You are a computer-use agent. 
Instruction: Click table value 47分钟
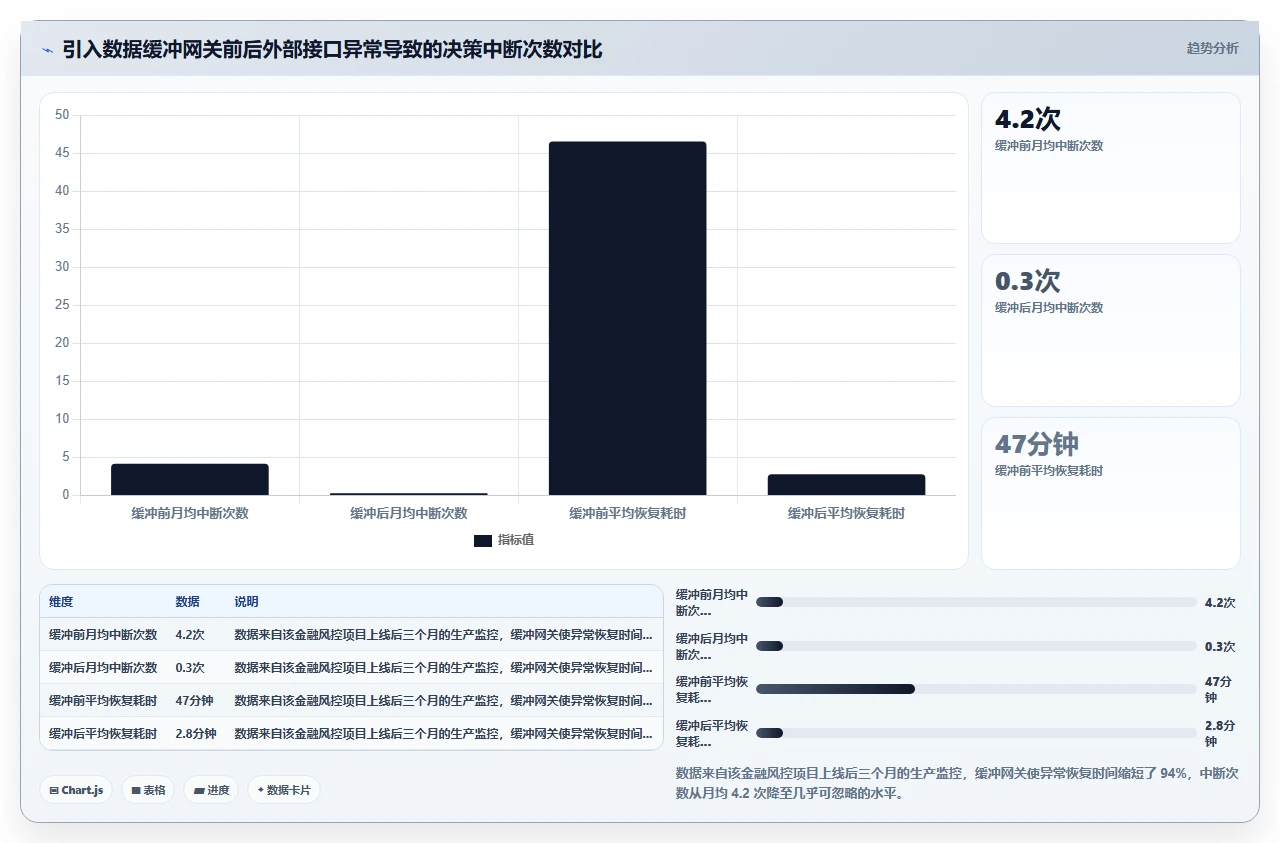196,701
